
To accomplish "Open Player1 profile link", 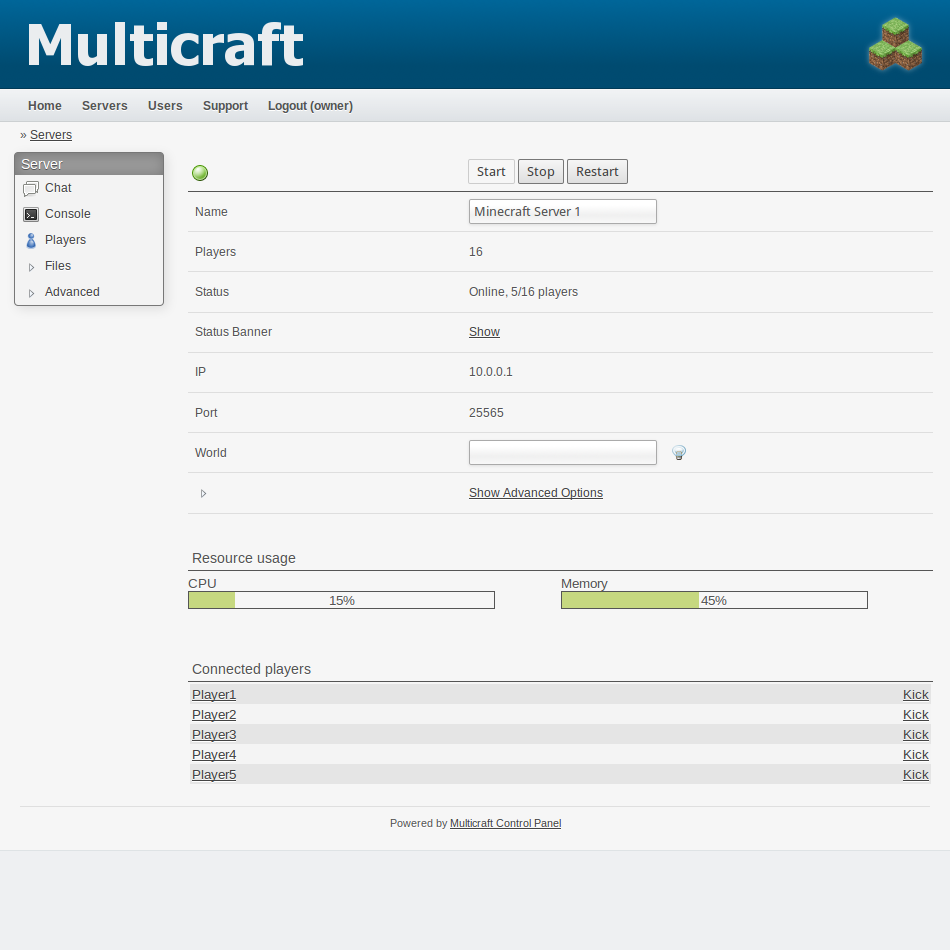I will click(214, 694).
